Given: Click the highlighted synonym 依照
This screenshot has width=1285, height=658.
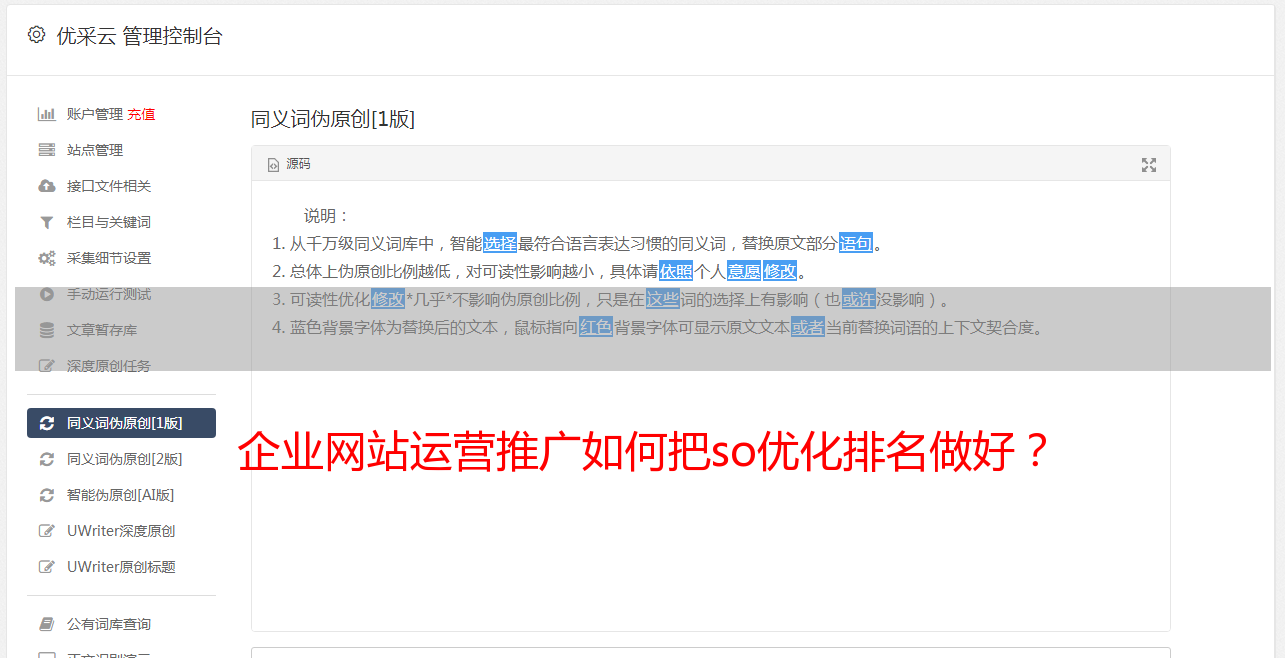Looking at the screenshot, I should click(676, 271).
